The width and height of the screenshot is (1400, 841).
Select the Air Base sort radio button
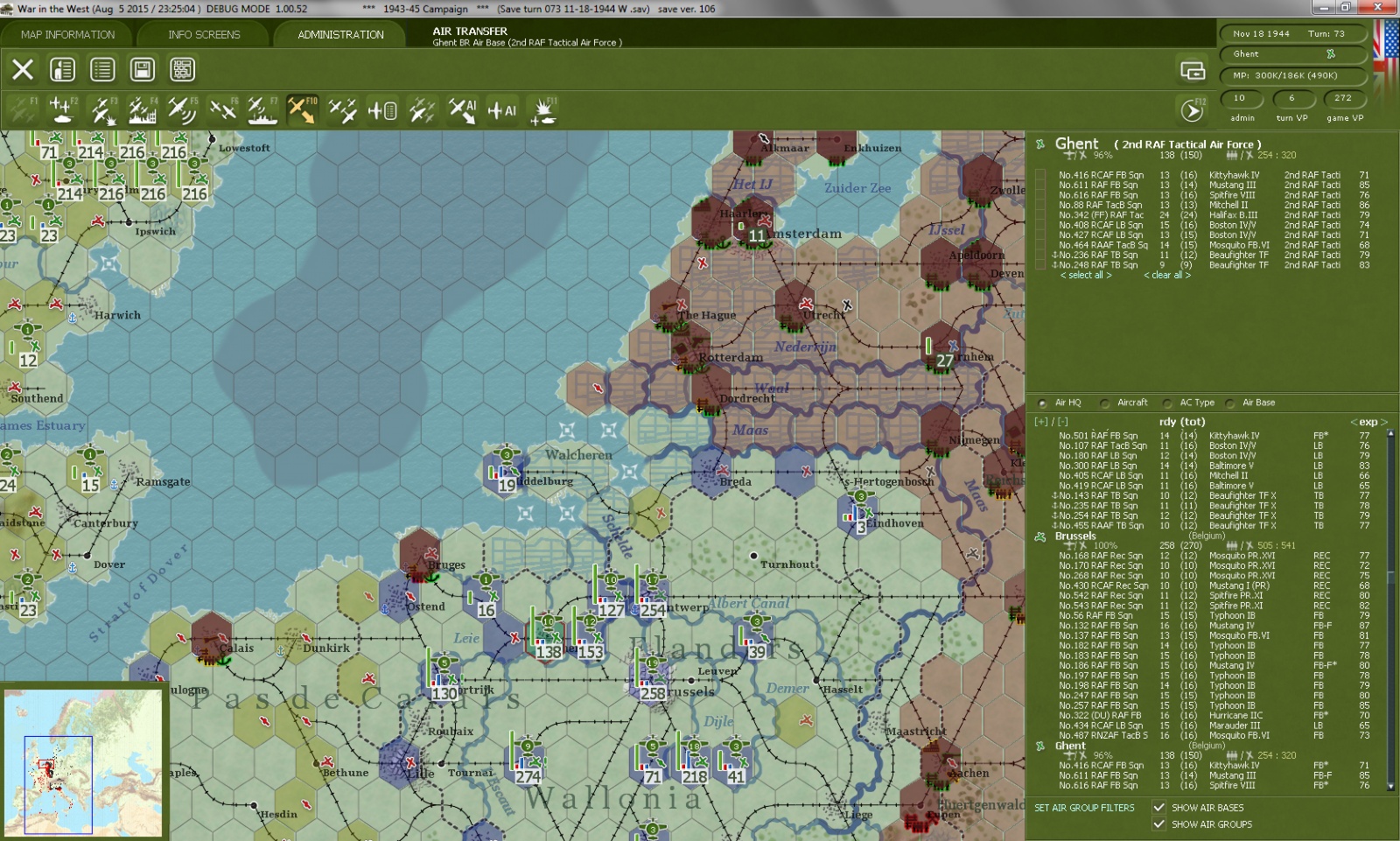point(1230,403)
